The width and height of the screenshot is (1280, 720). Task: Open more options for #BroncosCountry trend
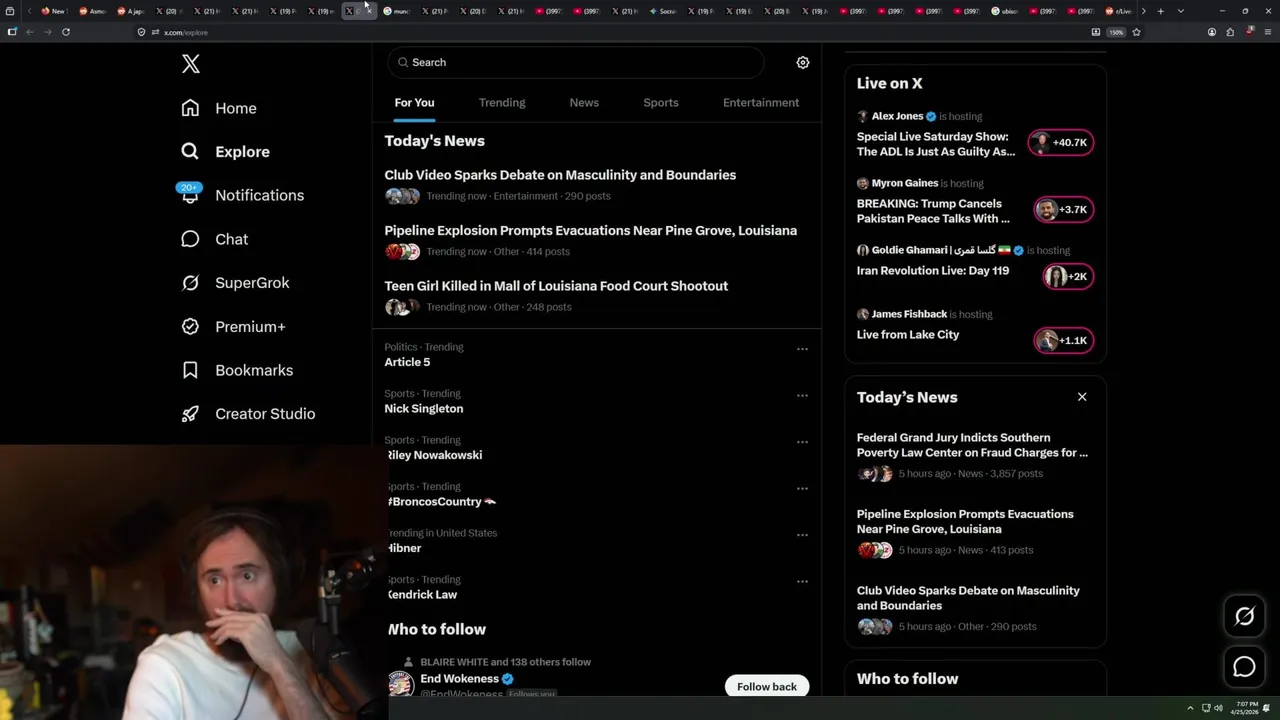(x=802, y=489)
